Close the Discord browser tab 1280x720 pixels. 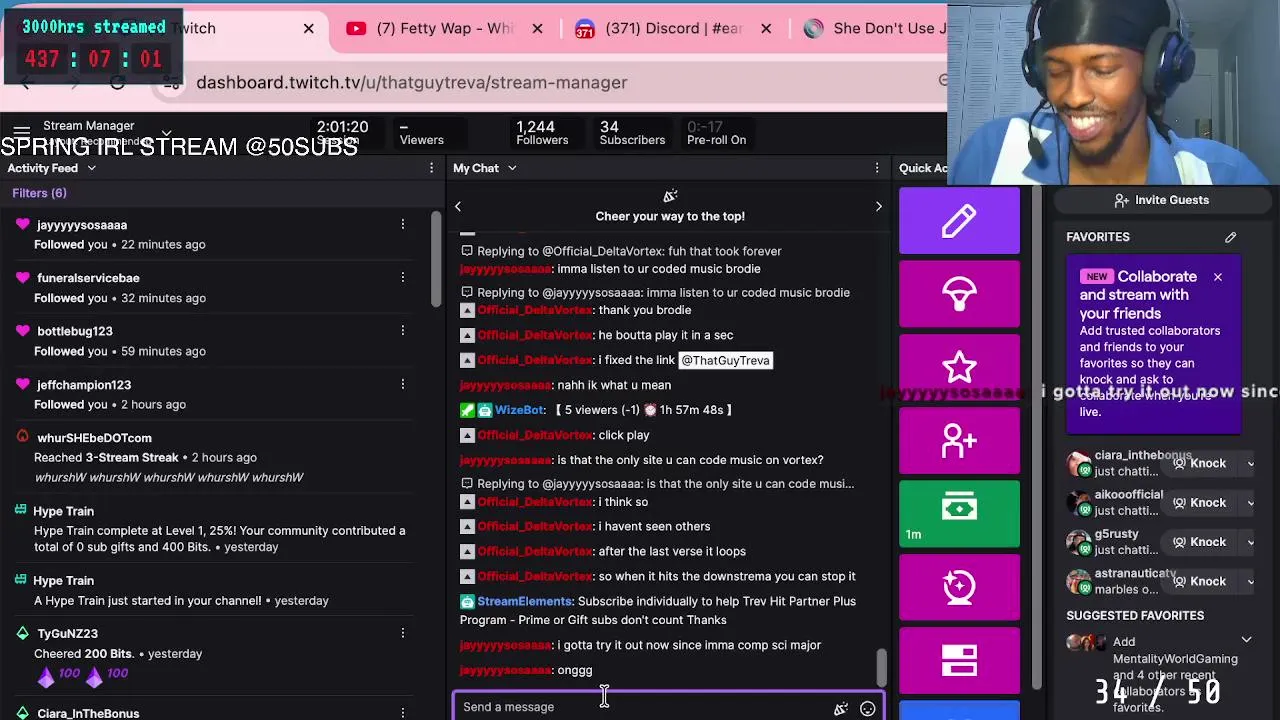[766, 28]
